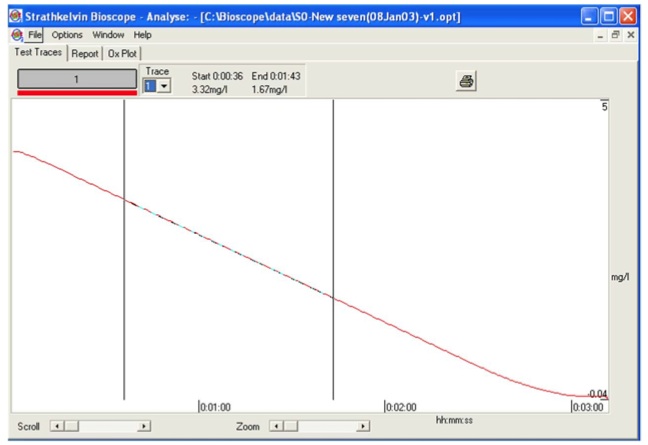This screenshot has width=648, height=445.
Task: Click the document icon beside File menu
Action: click(17, 35)
